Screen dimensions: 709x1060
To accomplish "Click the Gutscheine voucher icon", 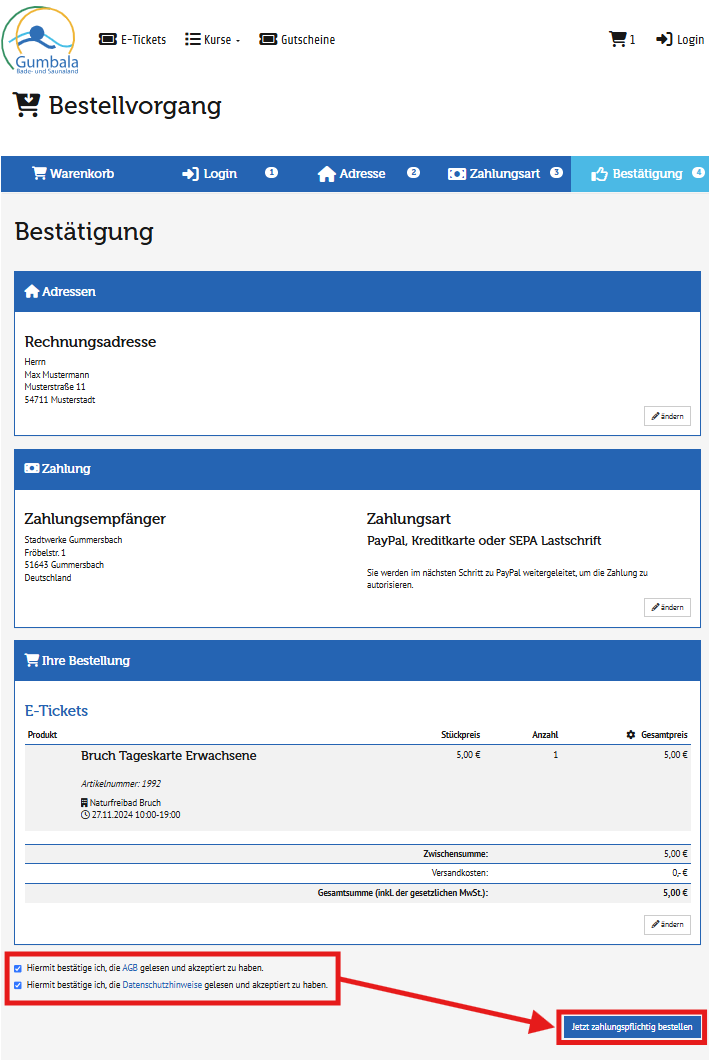I will (267, 40).
